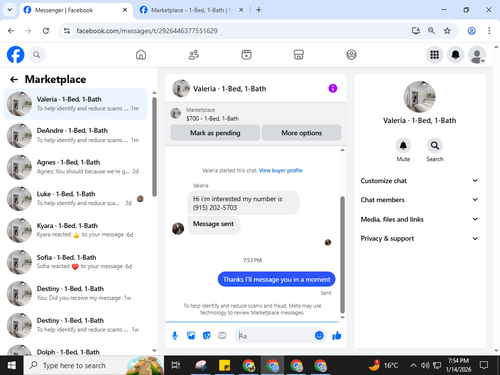Open the Windows Start menu
The height and width of the screenshot is (375, 500).
12,365
